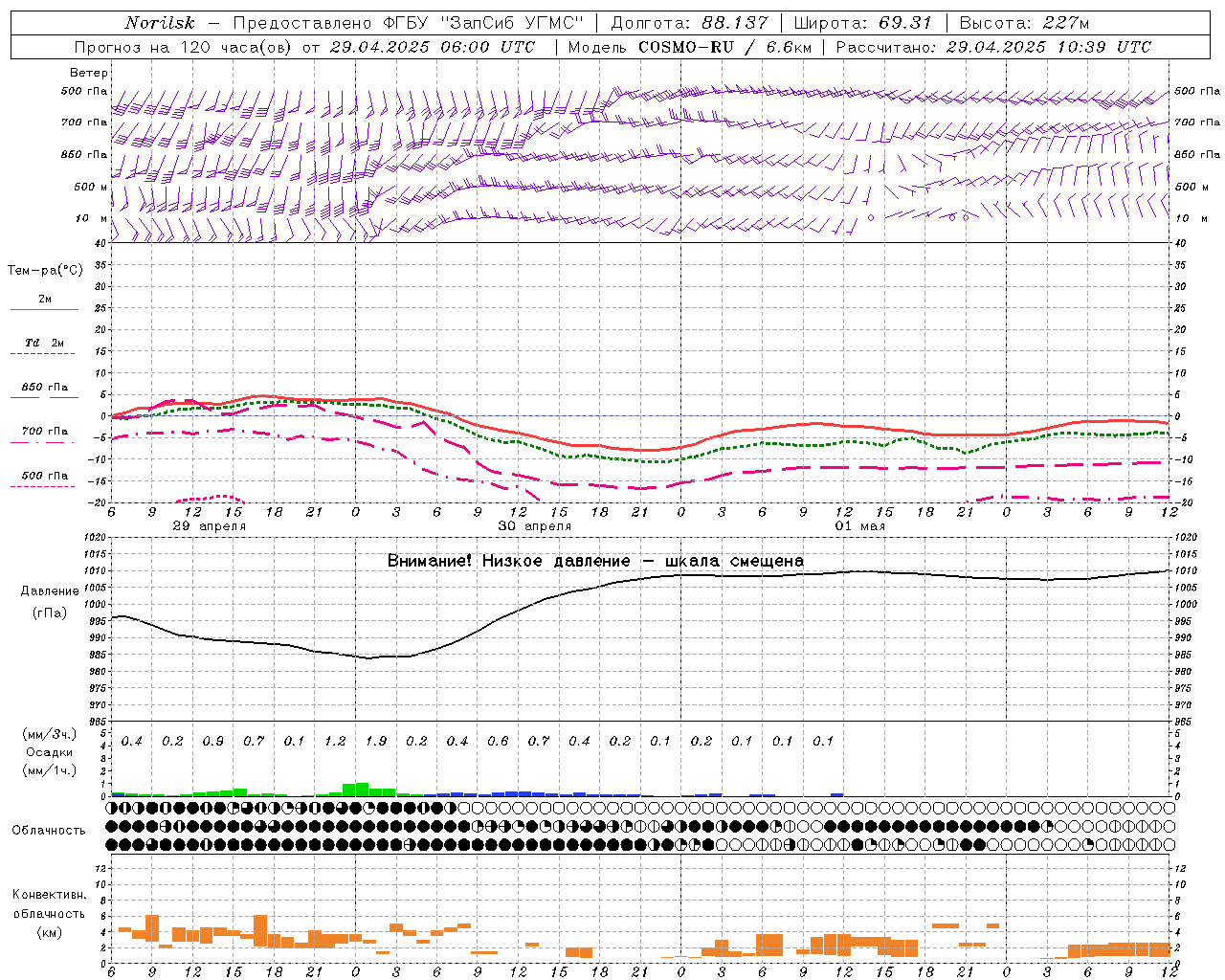Click the '29 апреля' date label

[x=209, y=526]
